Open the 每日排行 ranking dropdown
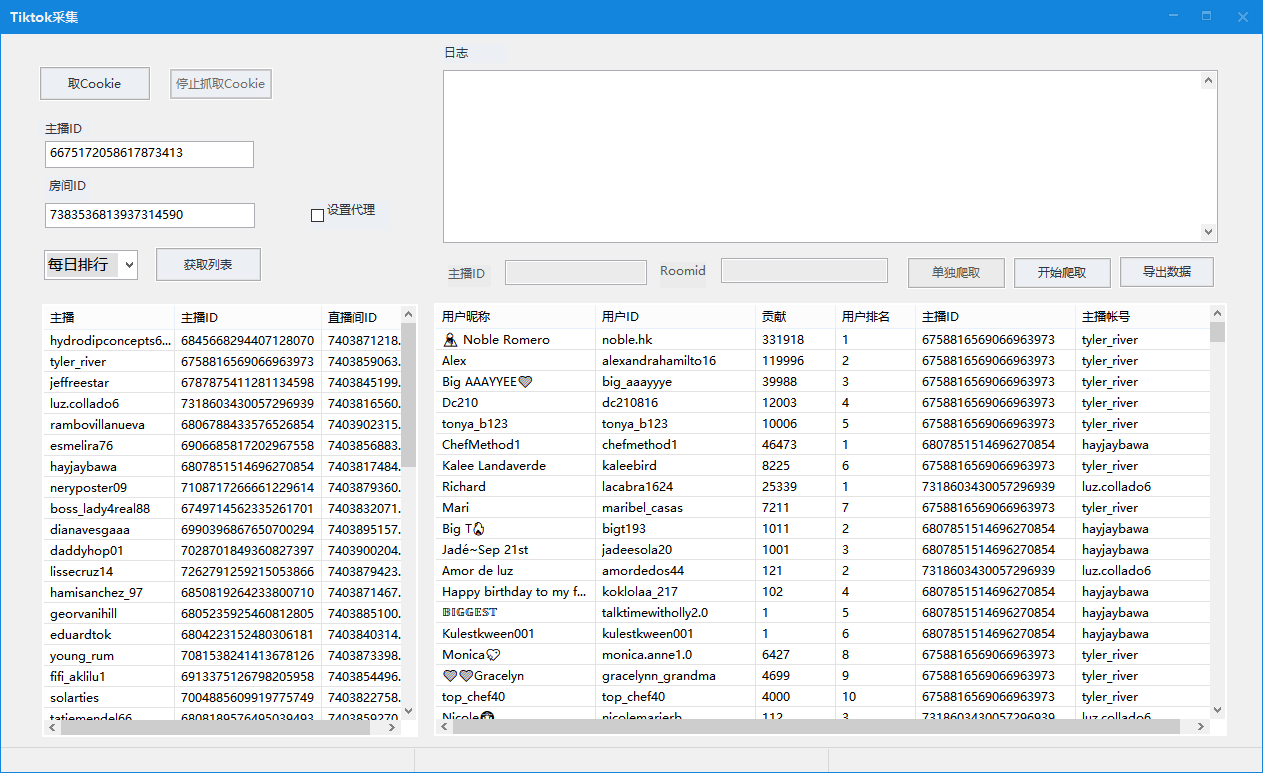This screenshot has width=1263, height=773. pyautogui.click(x=91, y=265)
